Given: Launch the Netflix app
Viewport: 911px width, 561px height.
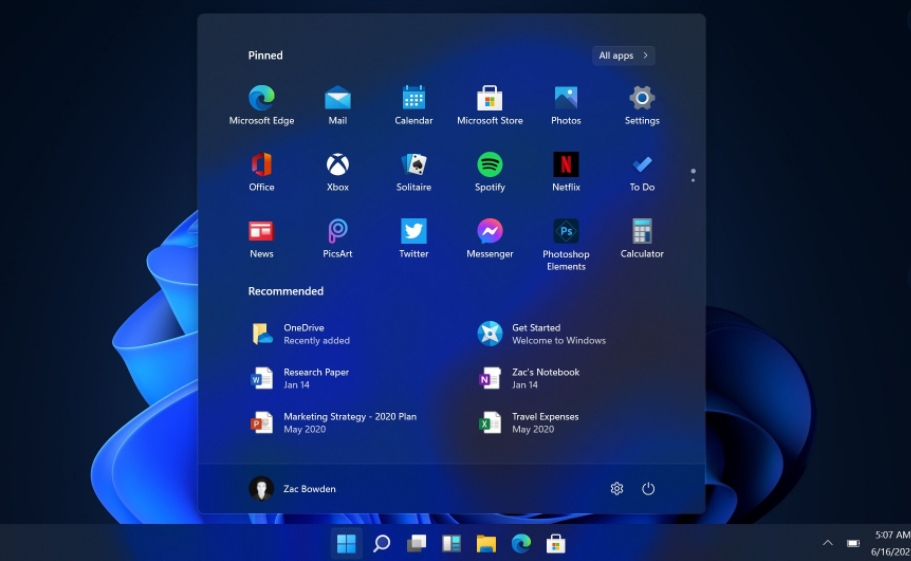Looking at the screenshot, I should coord(566,172).
